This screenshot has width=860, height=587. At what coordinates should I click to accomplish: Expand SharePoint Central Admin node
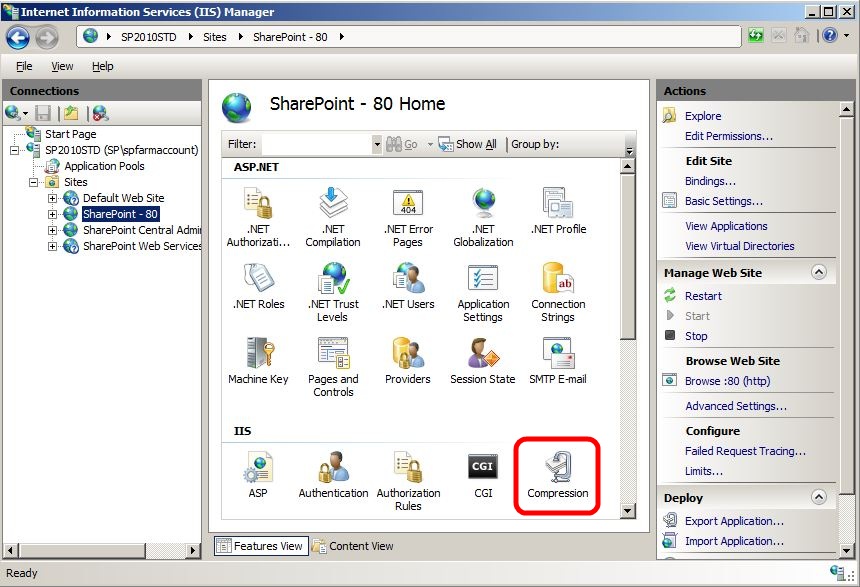click(52, 230)
